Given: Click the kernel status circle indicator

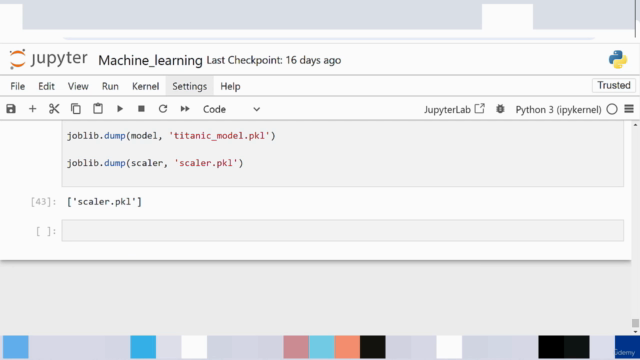Looking at the screenshot, I should 612,109.
